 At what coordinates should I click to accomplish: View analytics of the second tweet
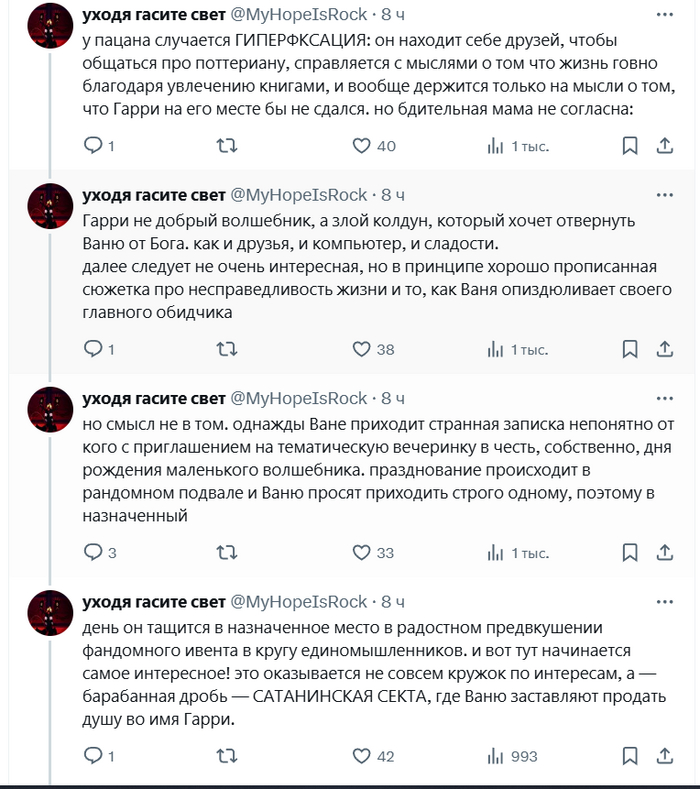(x=495, y=349)
